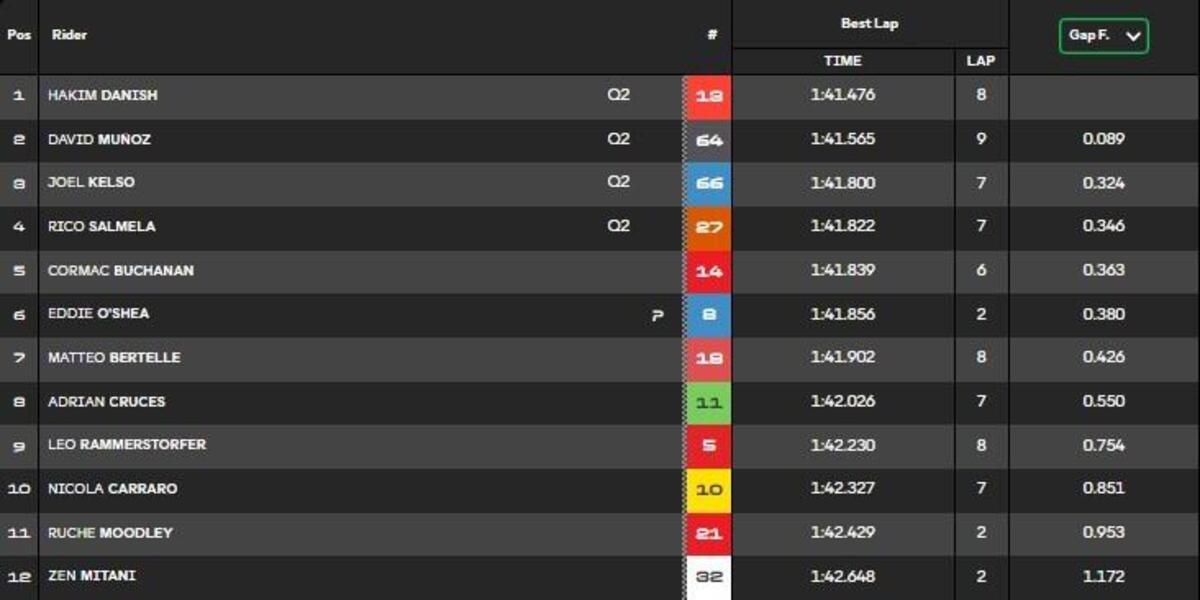Click Cormac Buchanan's red 14 badge
The image size is (1200, 600).
tap(708, 271)
